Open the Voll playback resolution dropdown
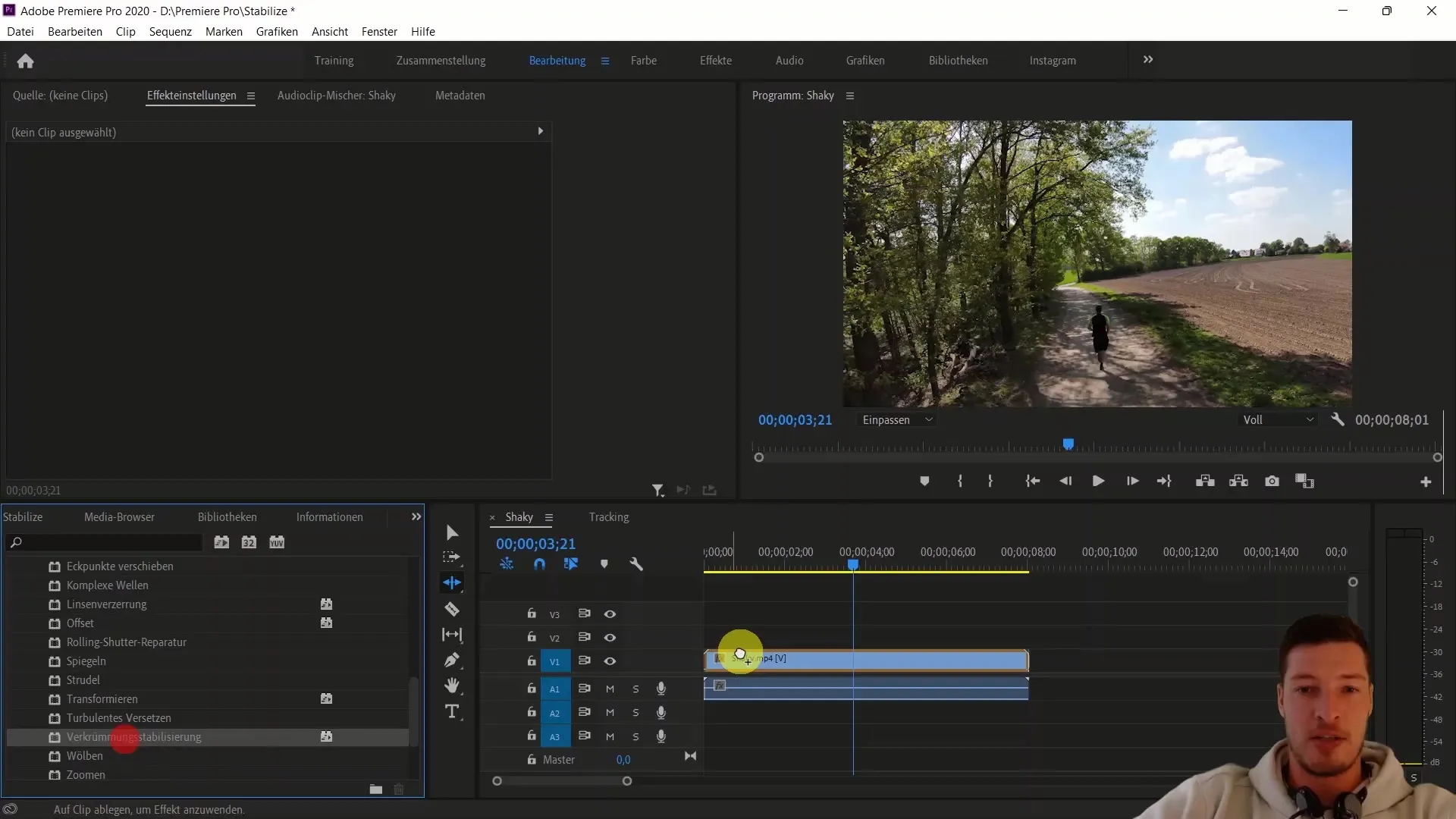Image resolution: width=1456 pixels, height=819 pixels. (1278, 420)
